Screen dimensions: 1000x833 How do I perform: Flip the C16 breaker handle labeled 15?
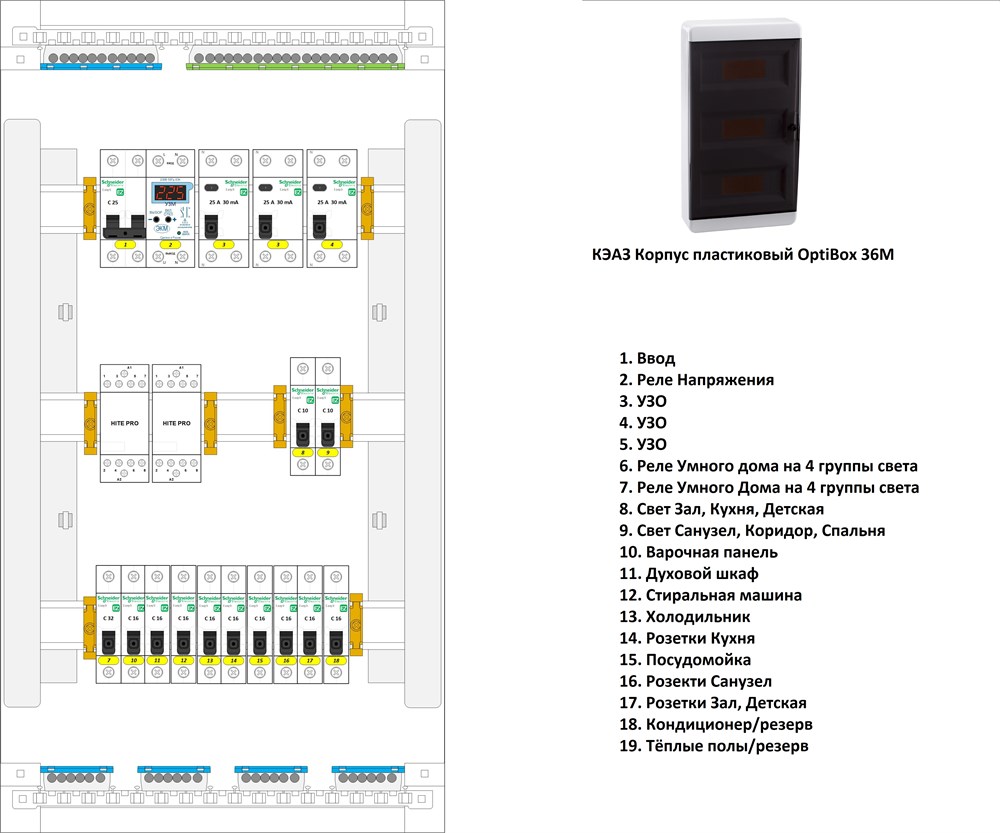(x=260, y=643)
